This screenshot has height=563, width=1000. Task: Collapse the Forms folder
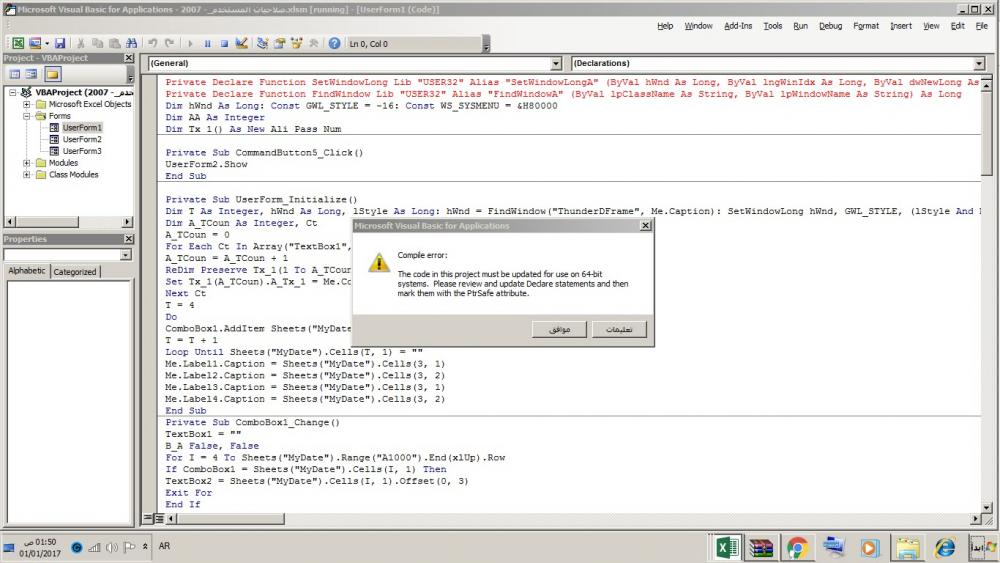(x=26, y=116)
